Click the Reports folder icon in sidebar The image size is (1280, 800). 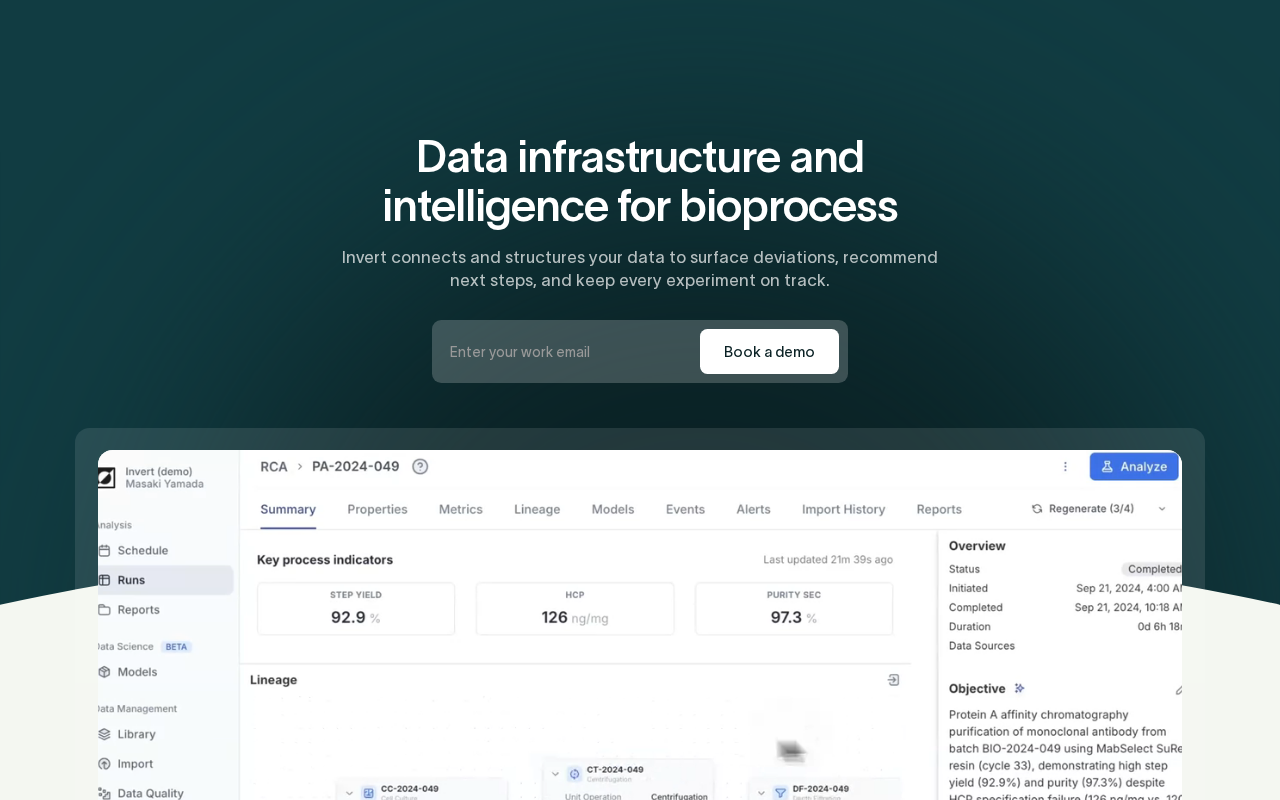[104, 610]
